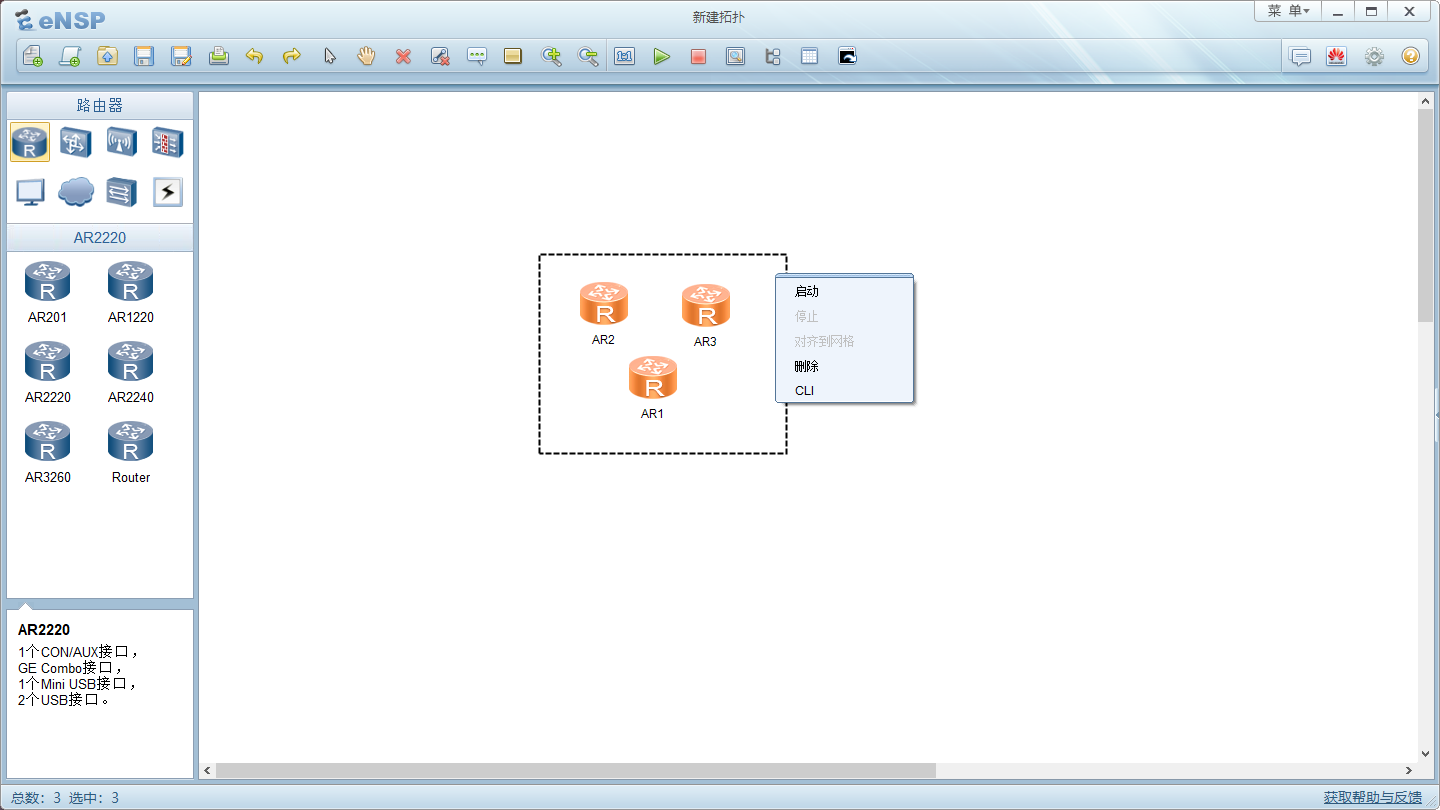Choose CLI from the context menu
Screen dimensions: 1440x810
tap(844, 390)
